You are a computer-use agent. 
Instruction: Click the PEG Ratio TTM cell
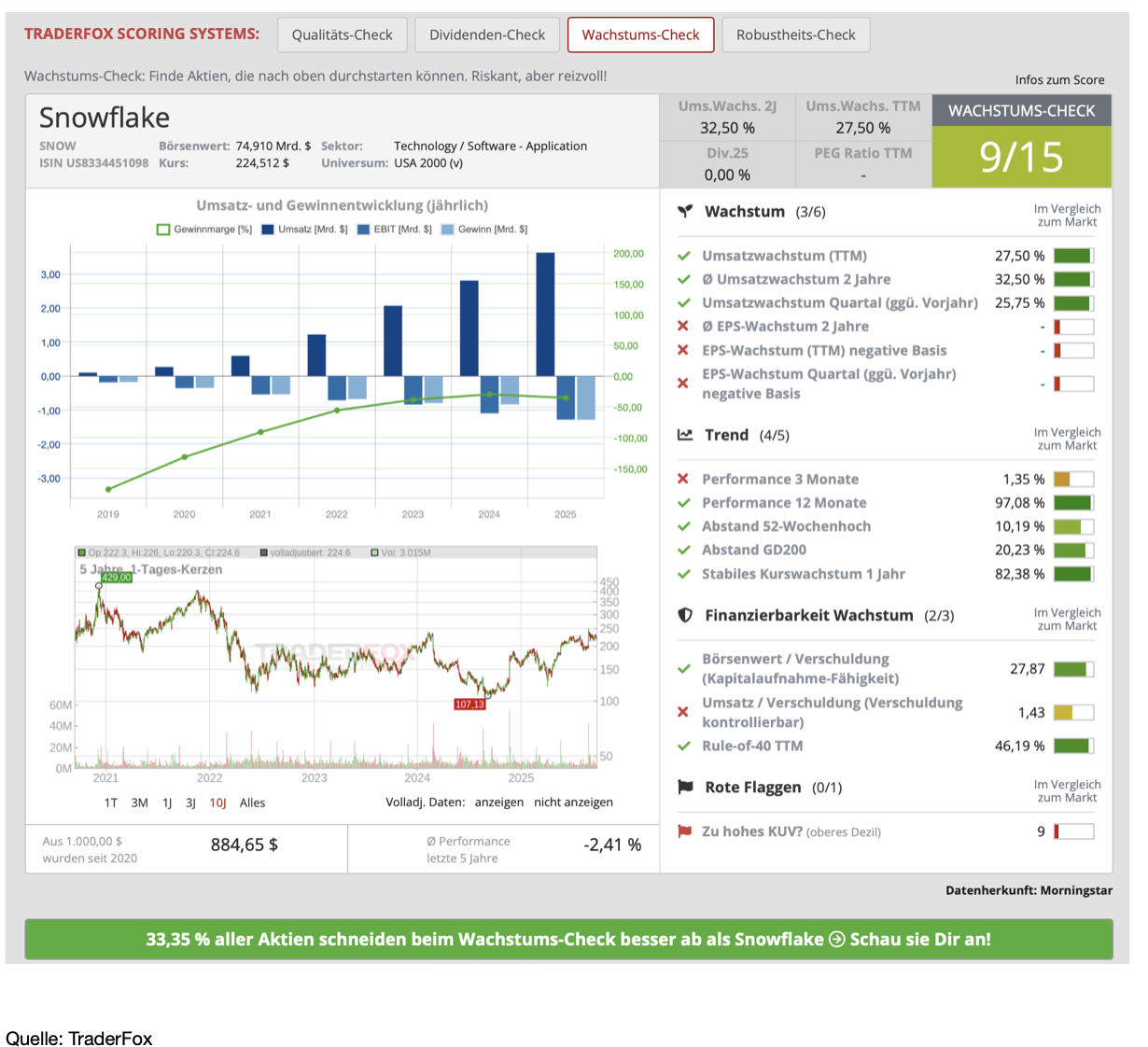pos(863,164)
